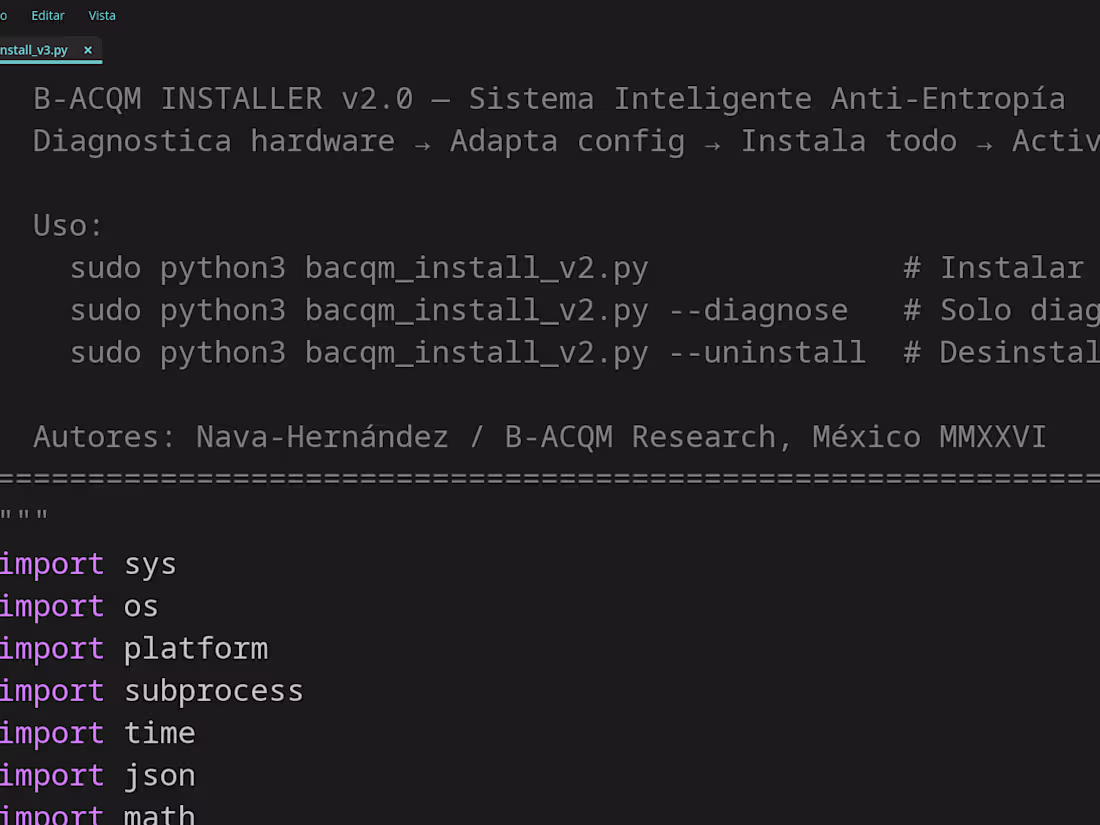Select the install_v3.py file tab
This screenshot has width=1100, height=825.
(x=34, y=50)
